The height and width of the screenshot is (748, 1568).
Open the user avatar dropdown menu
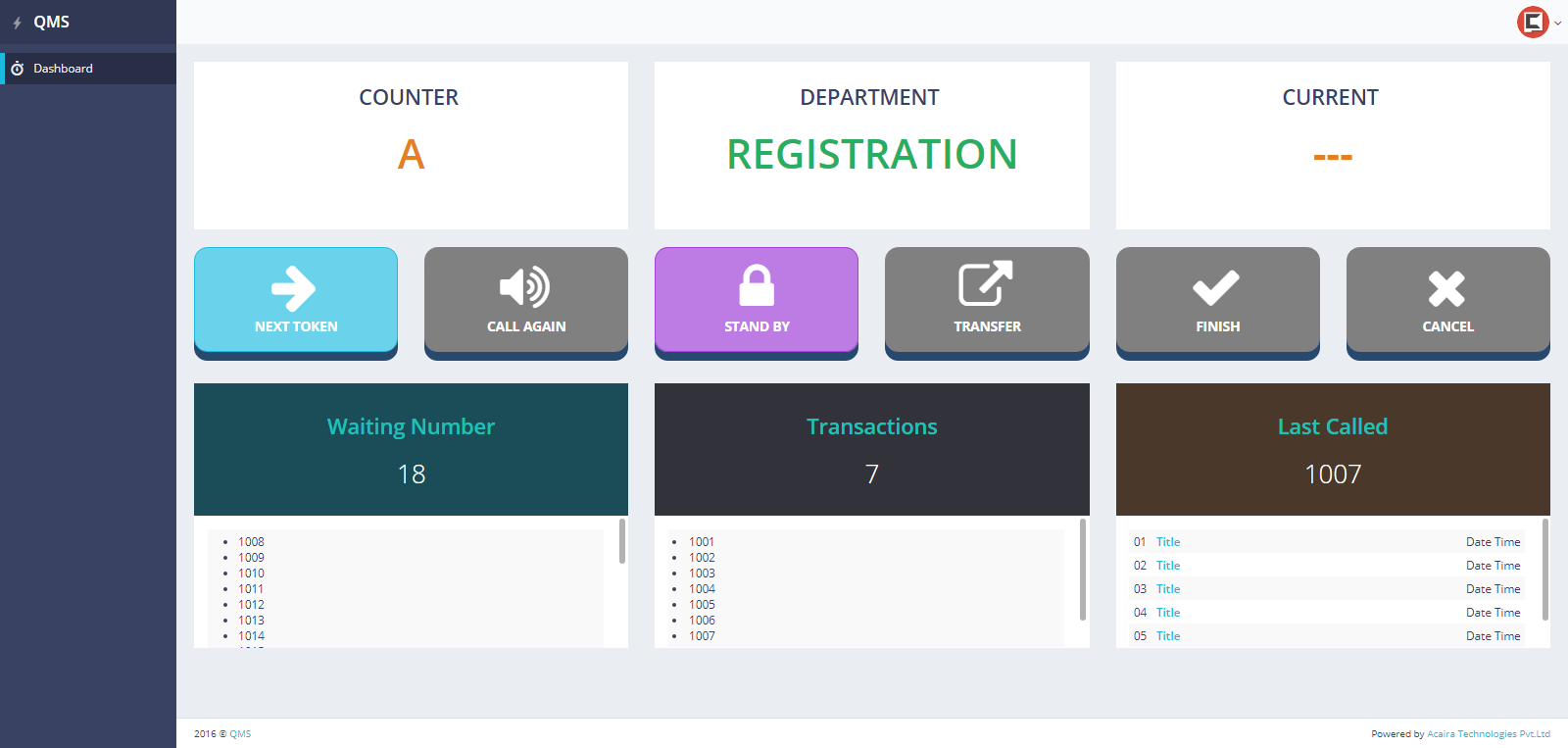tap(1538, 22)
